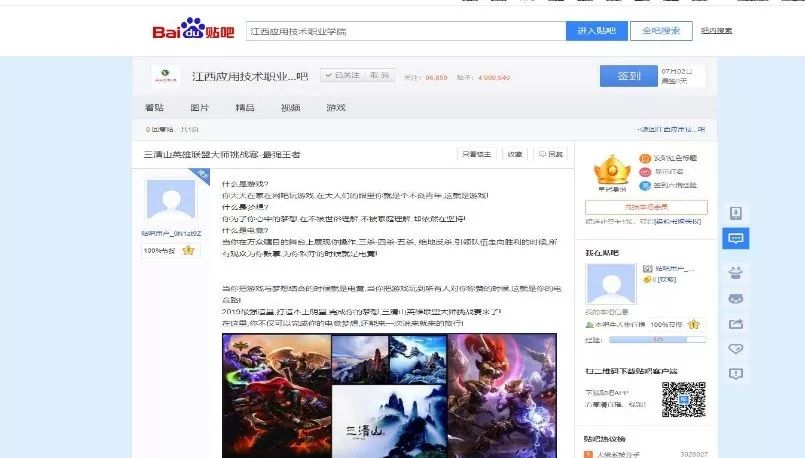The width and height of the screenshot is (805, 458).
Task: Open the 江西应用技术职业...吧 forum title
Action: pyautogui.click(x=250, y=77)
